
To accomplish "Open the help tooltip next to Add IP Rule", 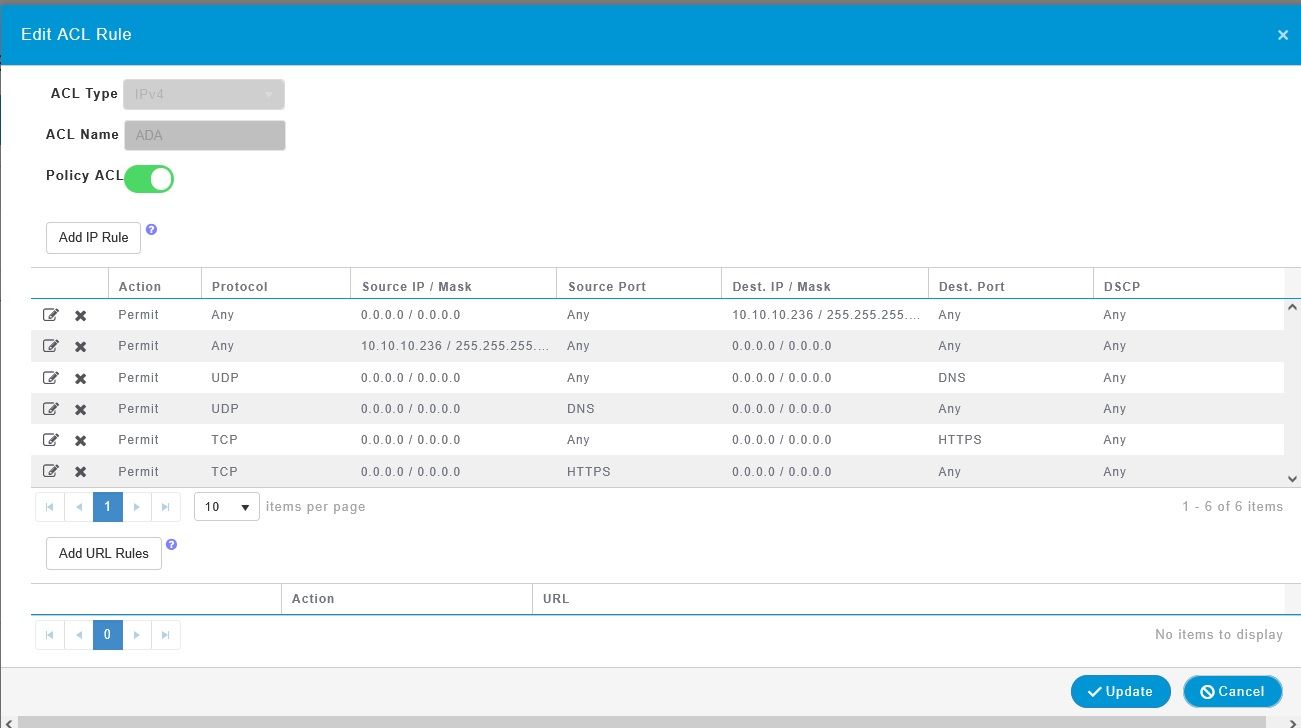I will (x=151, y=230).
